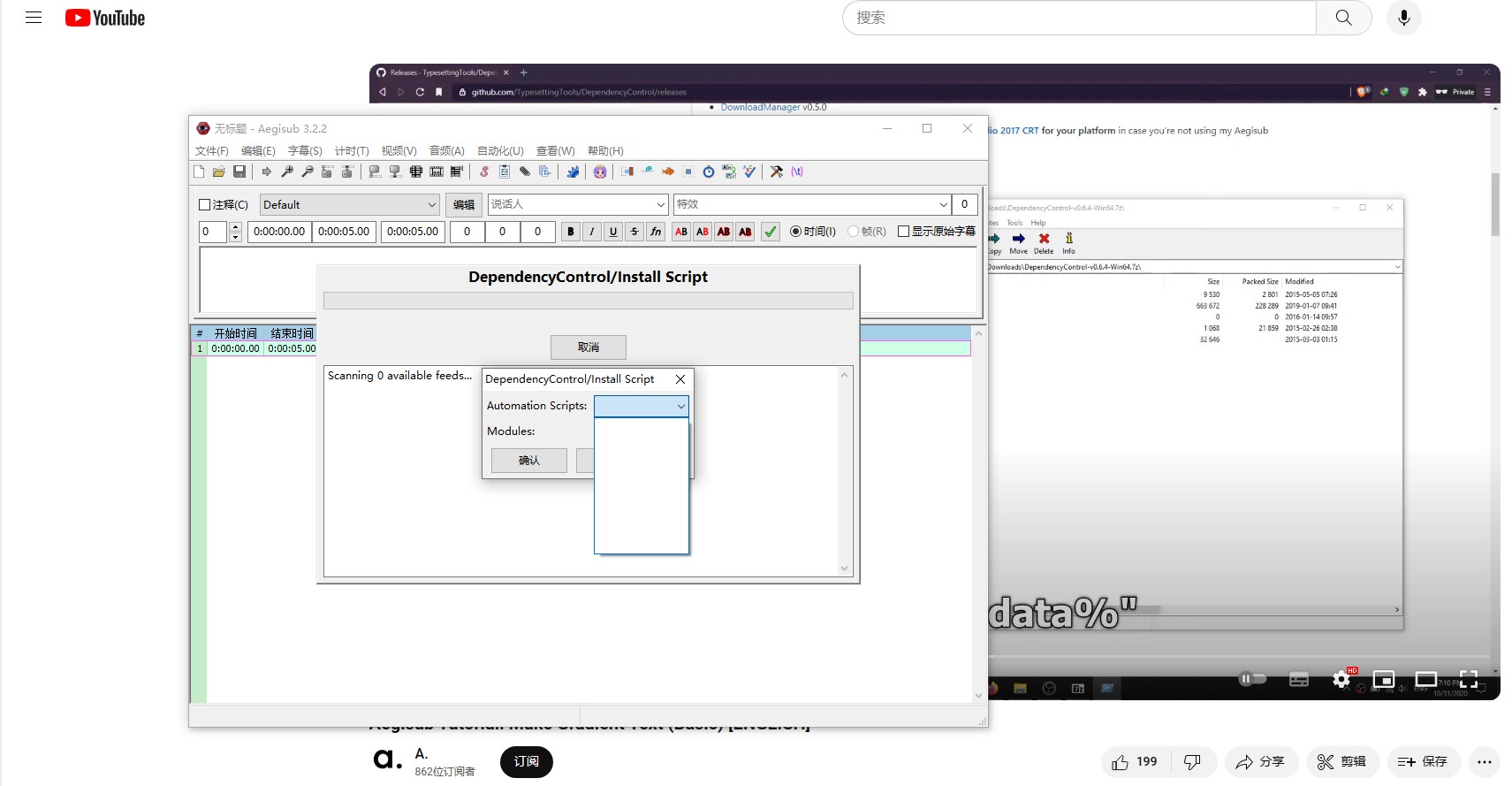This screenshot has height=786, width=1512.
Task: Click the 编辑 style edit button
Action: [x=464, y=205]
